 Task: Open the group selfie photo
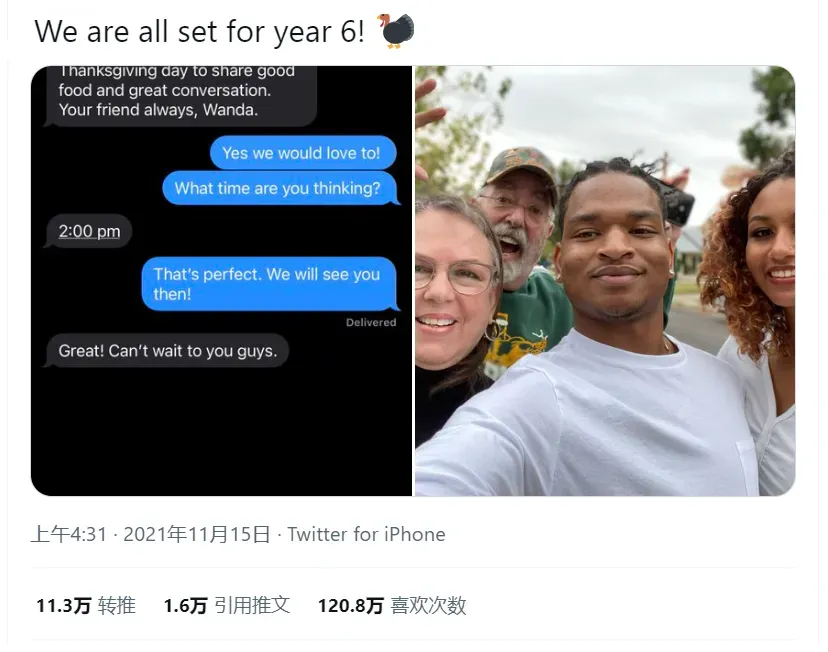pos(605,280)
